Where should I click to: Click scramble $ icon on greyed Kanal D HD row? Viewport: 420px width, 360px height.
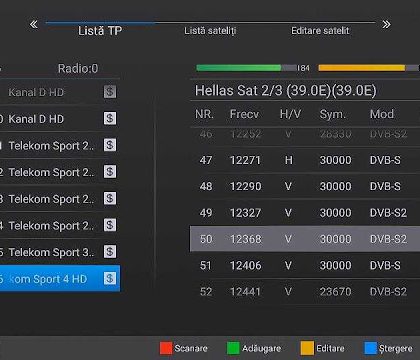click(110, 92)
